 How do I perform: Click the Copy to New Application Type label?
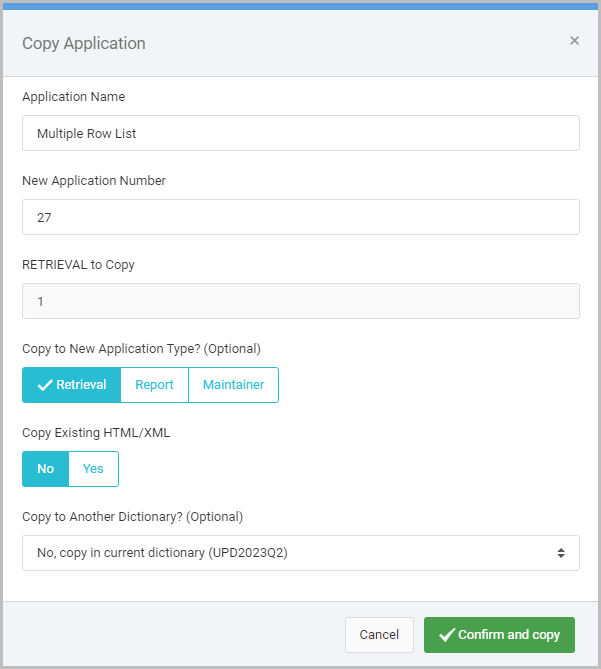(x=141, y=349)
